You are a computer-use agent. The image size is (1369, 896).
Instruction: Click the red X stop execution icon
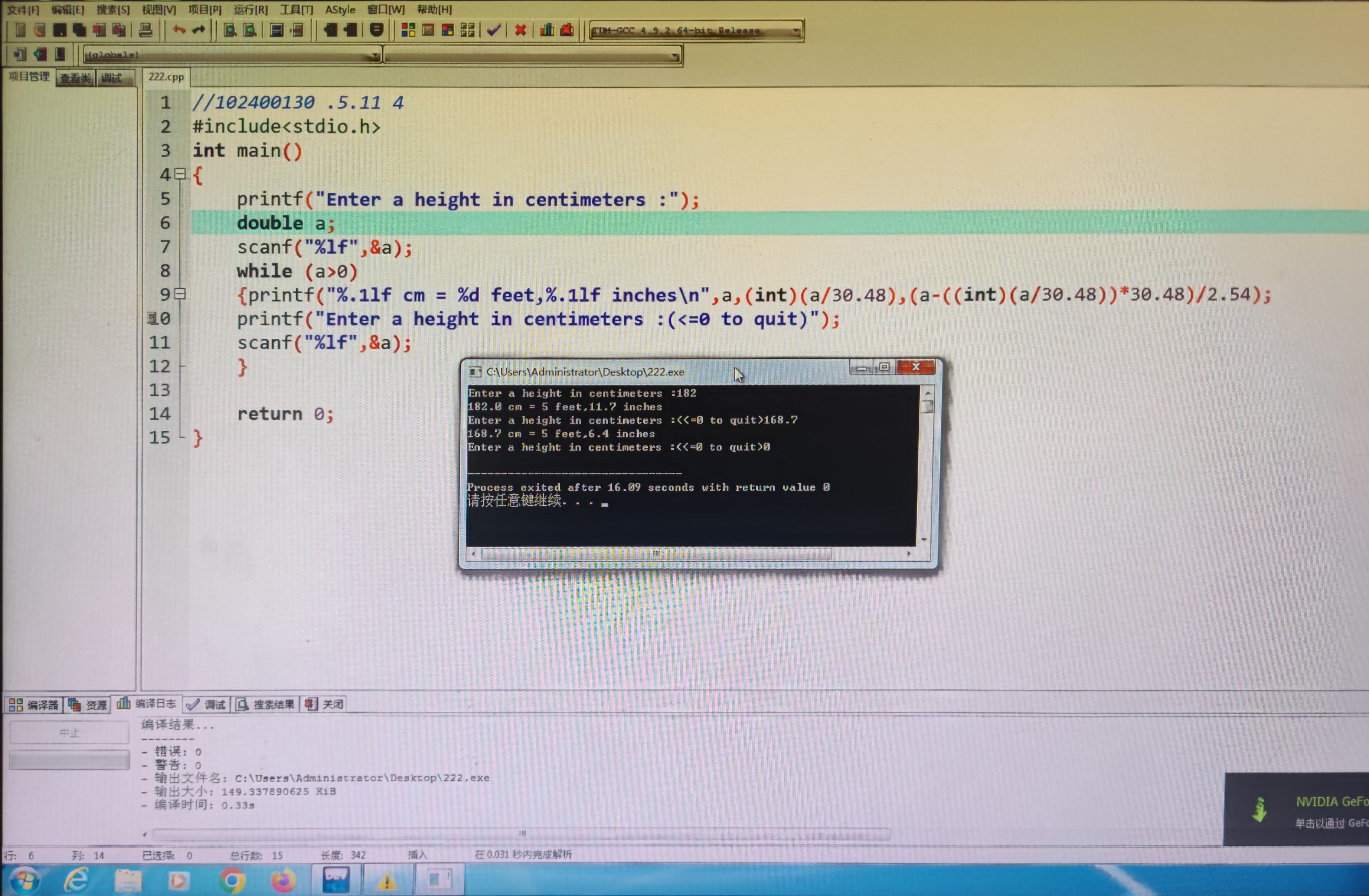(x=520, y=30)
